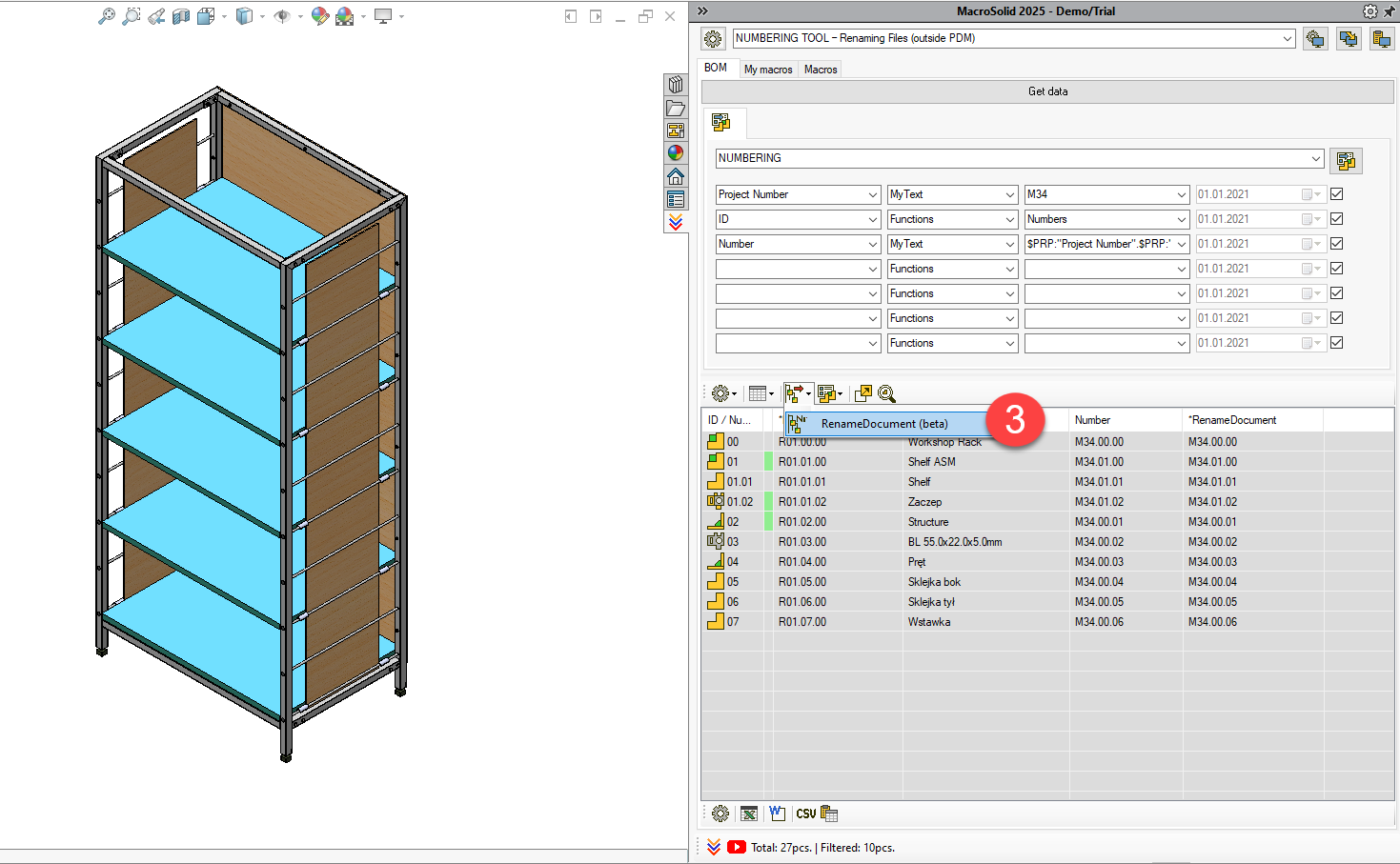Open the NUMBERING TOOL selector dropdown

(x=1288, y=39)
